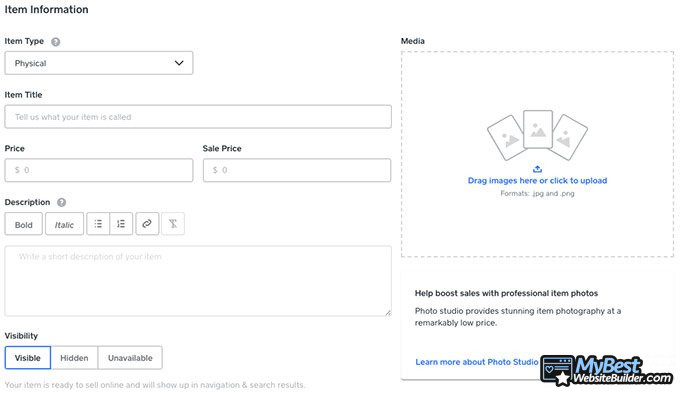Screen dimensions: 680x393
Task: Click the insert link icon
Action: pos(147,224)
